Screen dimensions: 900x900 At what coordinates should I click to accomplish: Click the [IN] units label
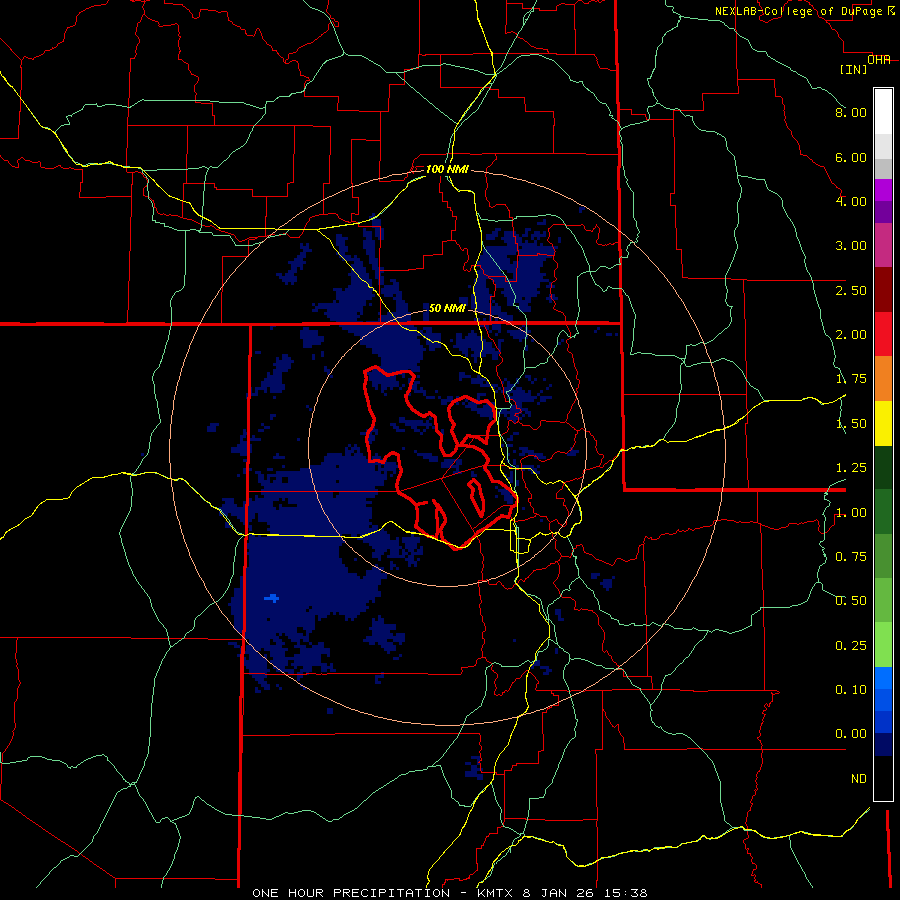853,69
